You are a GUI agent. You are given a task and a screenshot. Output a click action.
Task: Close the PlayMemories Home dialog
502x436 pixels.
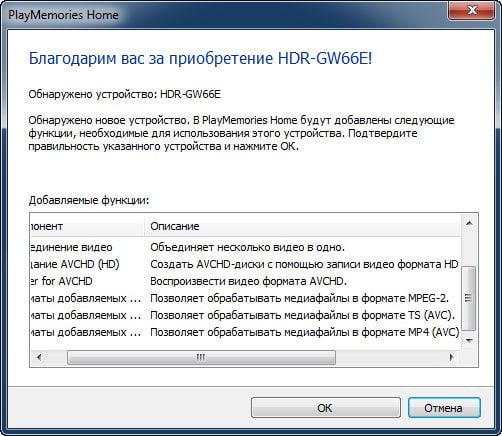pyautogui.click(x=472, y=10)
